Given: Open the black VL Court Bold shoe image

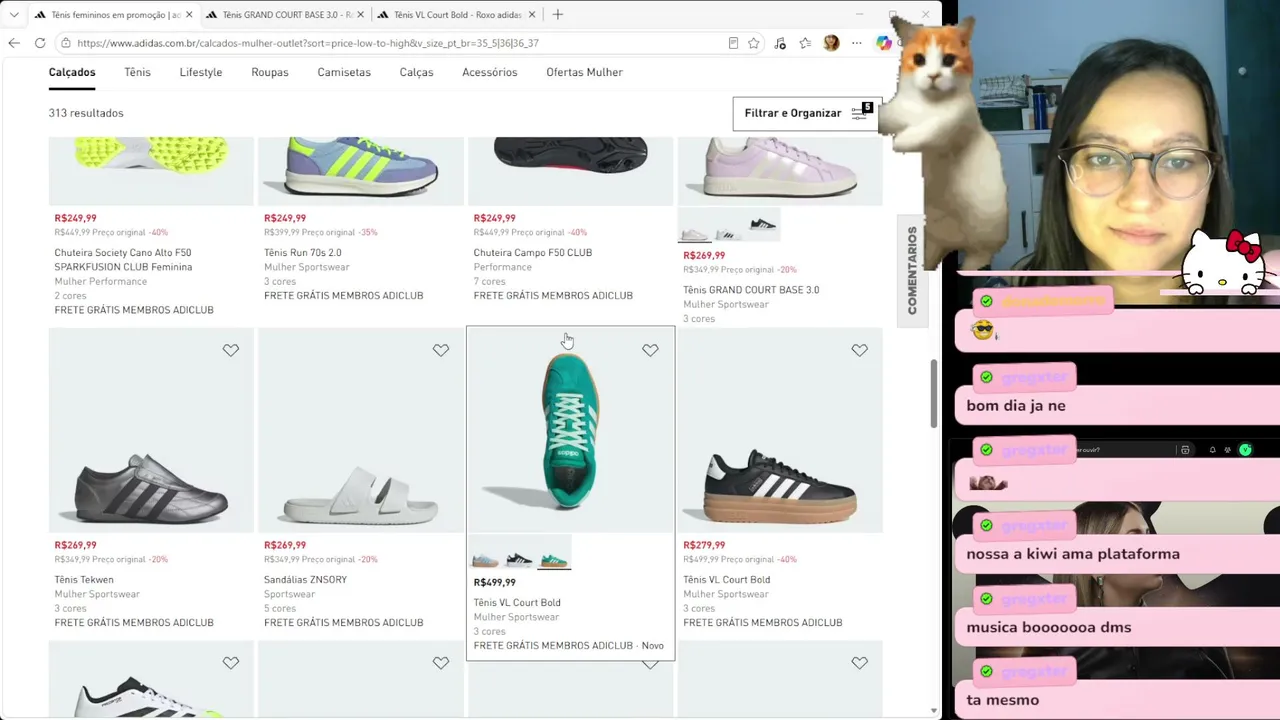Looking at the screenshot, I should tap(780, 431).
